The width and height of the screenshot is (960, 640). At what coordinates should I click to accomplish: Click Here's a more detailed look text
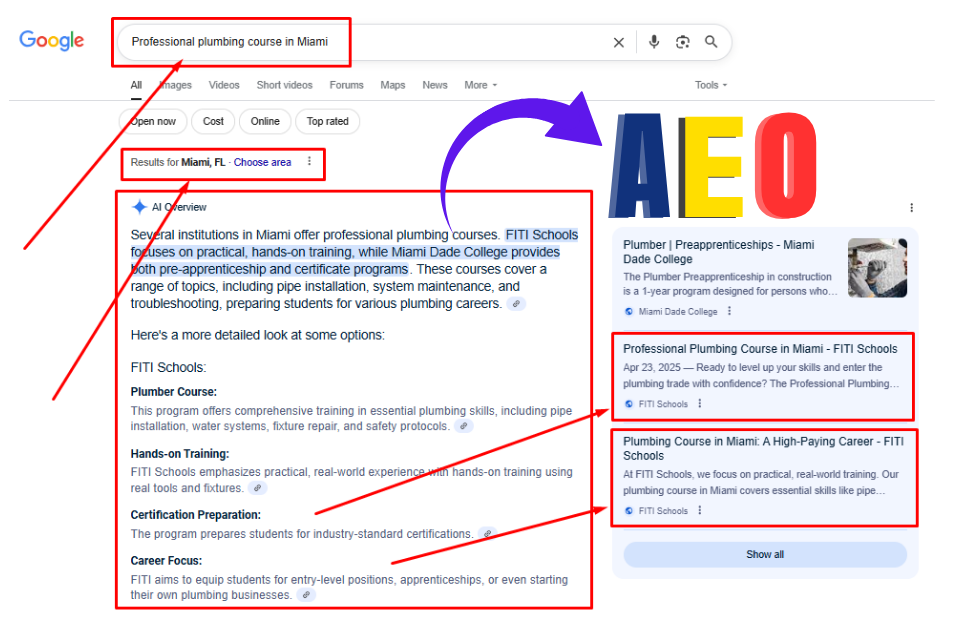tap(258, 335)
